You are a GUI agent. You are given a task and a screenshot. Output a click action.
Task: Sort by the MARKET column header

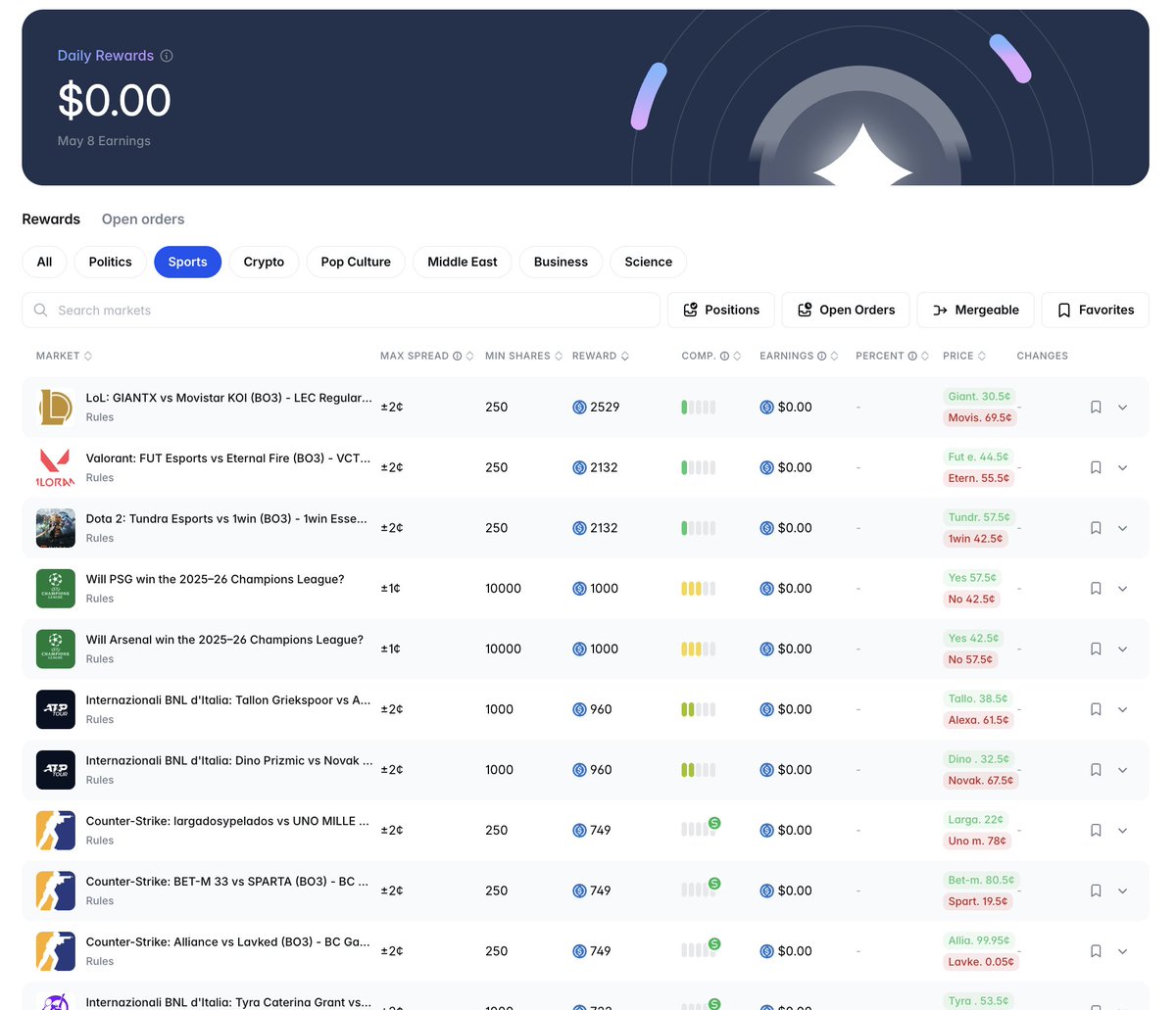click(x=64, y=356)
